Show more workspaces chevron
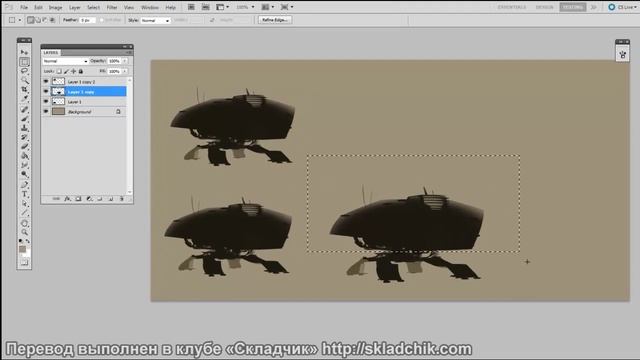This screenshot has height=360, width=640. click(593, 7)
